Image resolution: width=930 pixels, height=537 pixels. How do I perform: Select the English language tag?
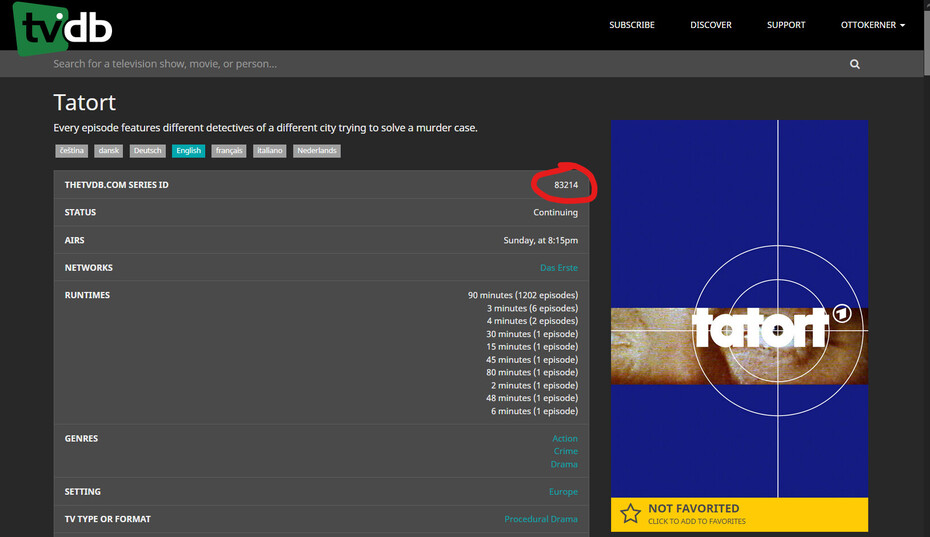(x=189, y=151)
